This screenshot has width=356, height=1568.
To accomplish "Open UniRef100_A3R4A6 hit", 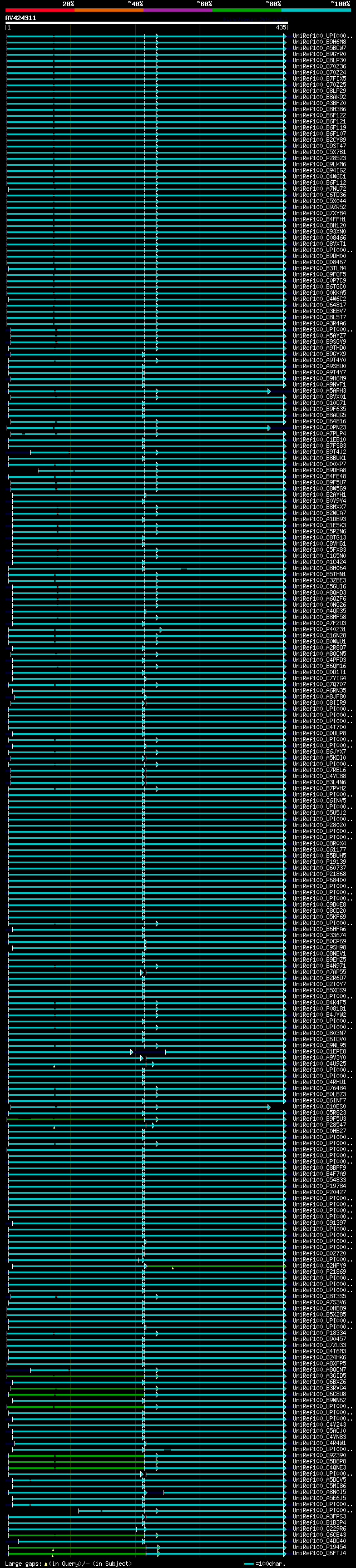I will click(319, 323).
